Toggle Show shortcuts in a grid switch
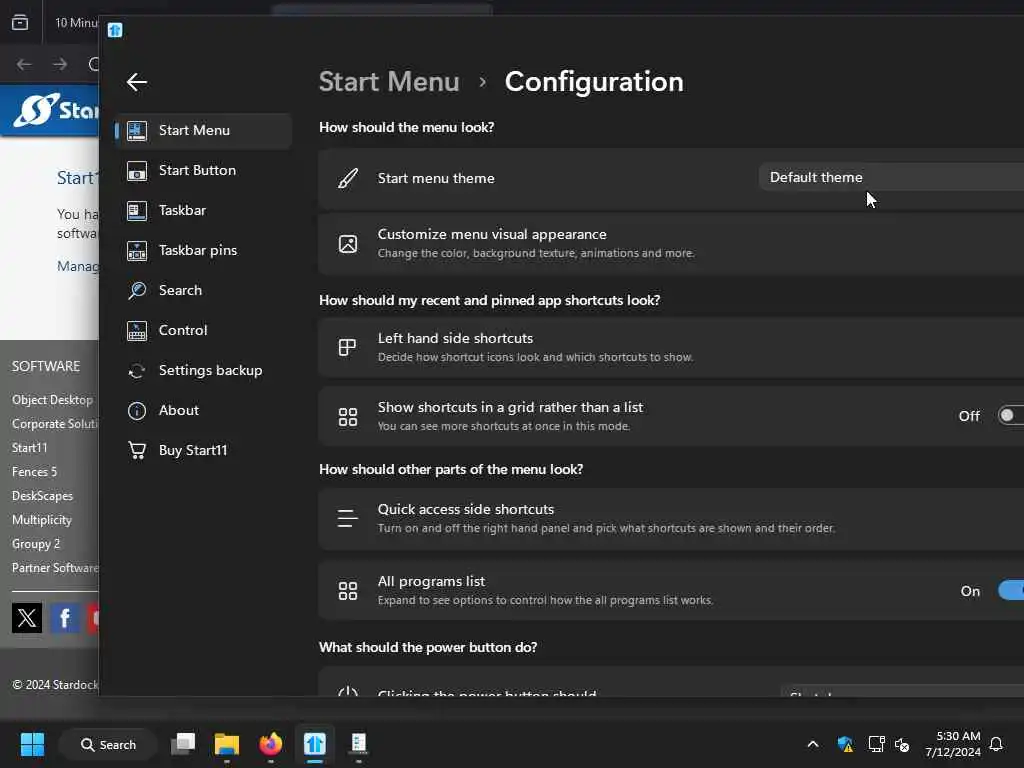Viewport: 1024px width, 768px height. click(1010, 415)
